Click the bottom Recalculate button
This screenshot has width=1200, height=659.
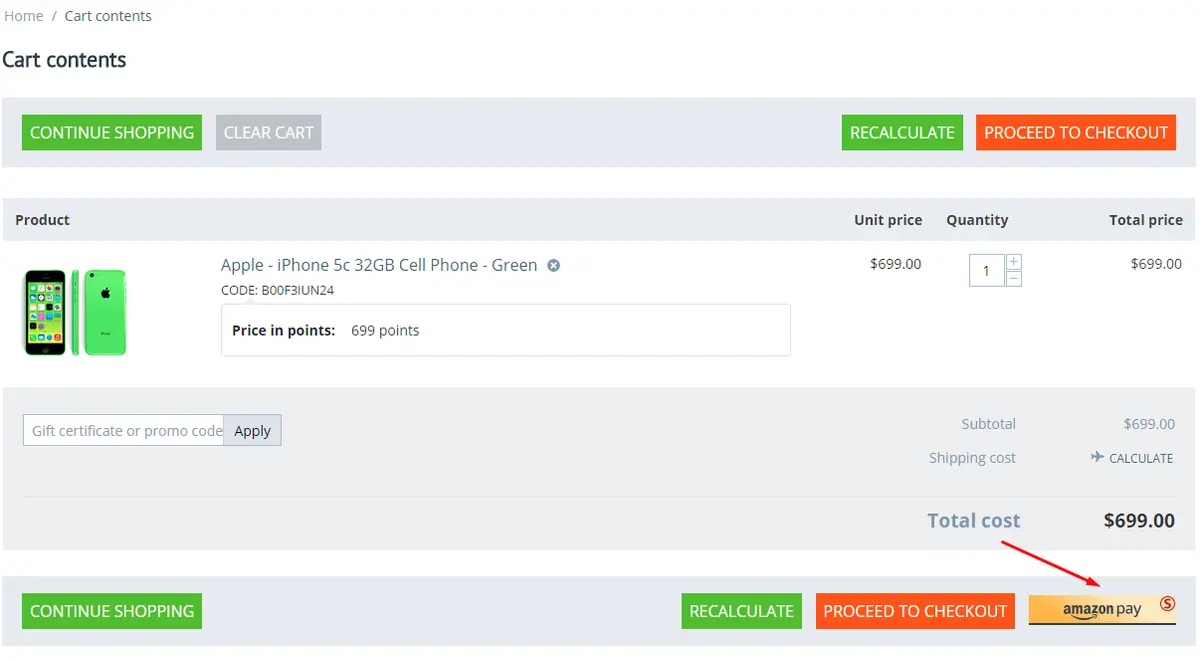741,611
